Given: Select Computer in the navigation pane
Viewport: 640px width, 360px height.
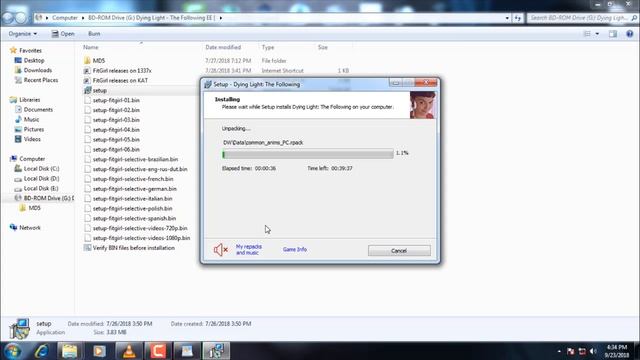Looking at the screenshot, I should click(32, 159).
